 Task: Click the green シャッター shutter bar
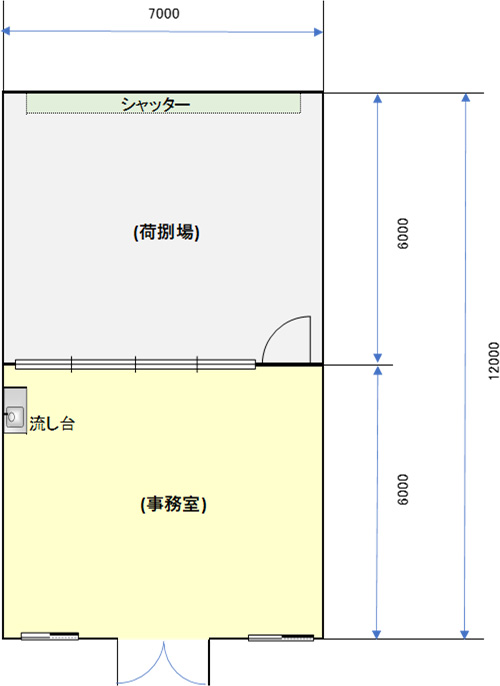(x=164, y=103)
